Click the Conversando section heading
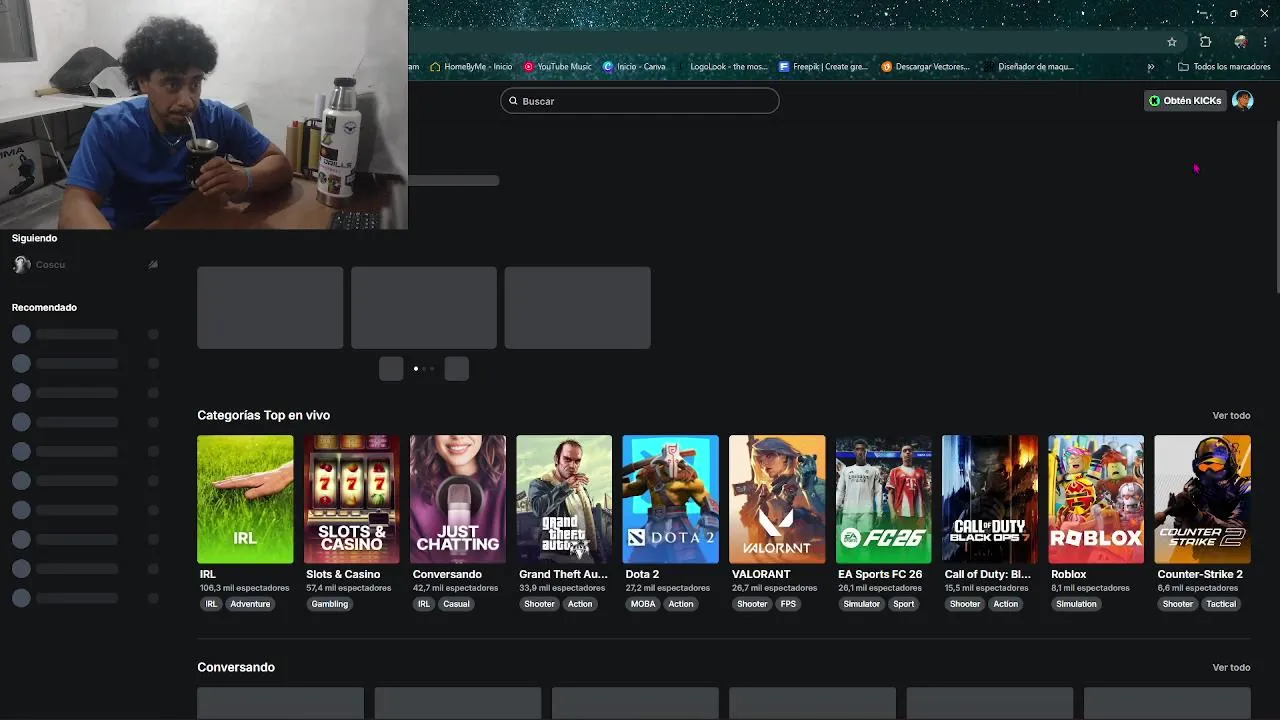 point(236,667)
